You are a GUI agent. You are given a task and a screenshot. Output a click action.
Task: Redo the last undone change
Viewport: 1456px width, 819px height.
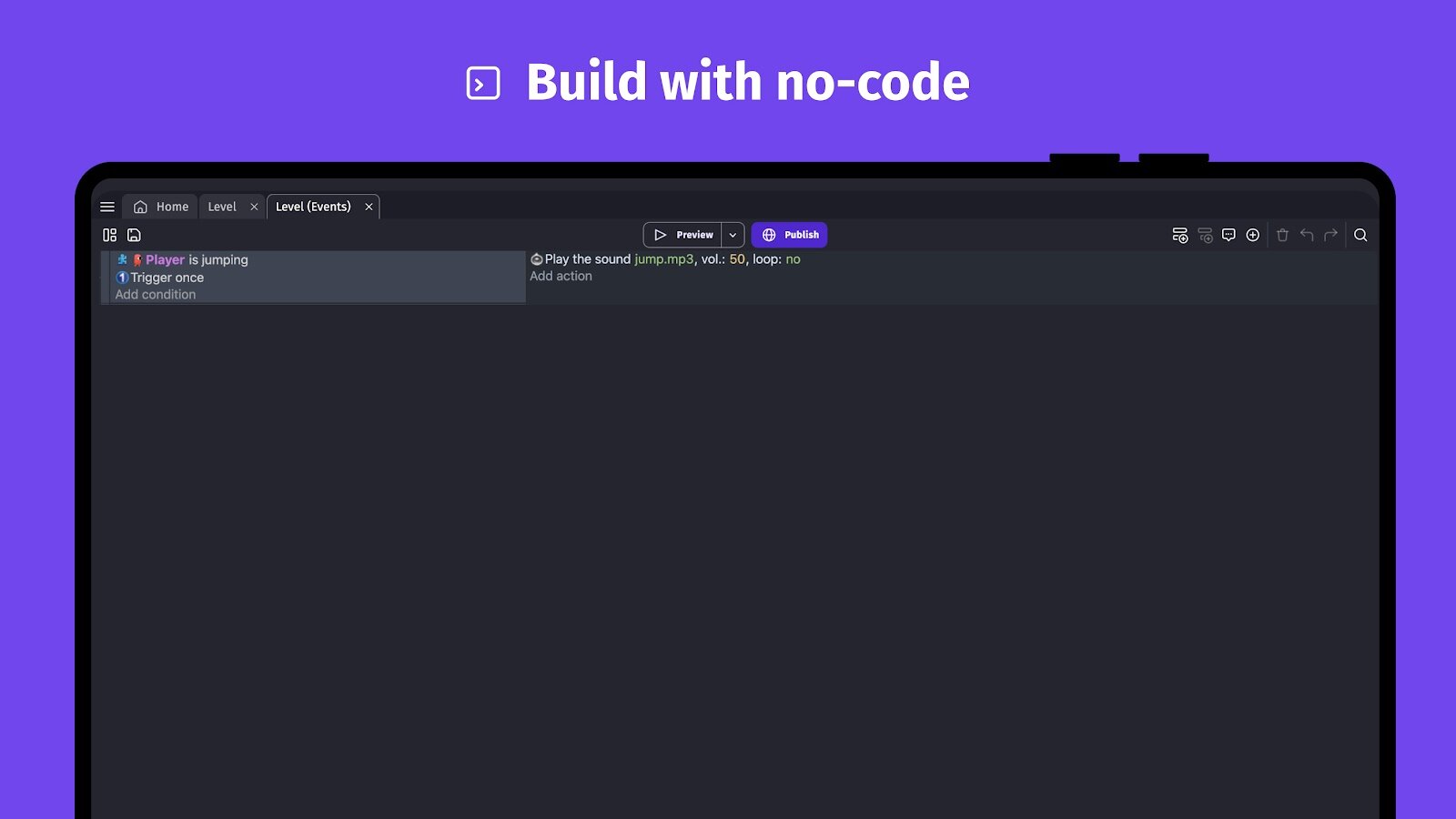click(x=1330, y=235)
